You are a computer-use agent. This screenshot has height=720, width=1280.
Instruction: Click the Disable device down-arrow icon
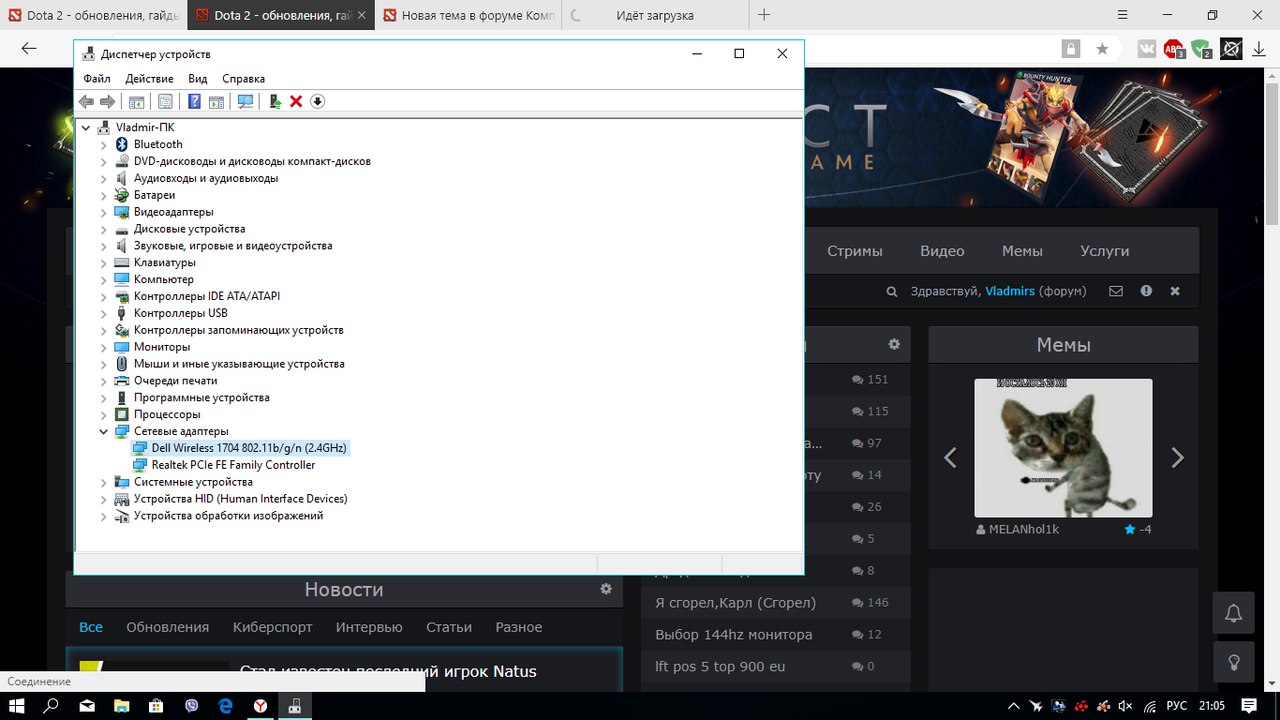(x=318, y=101)
